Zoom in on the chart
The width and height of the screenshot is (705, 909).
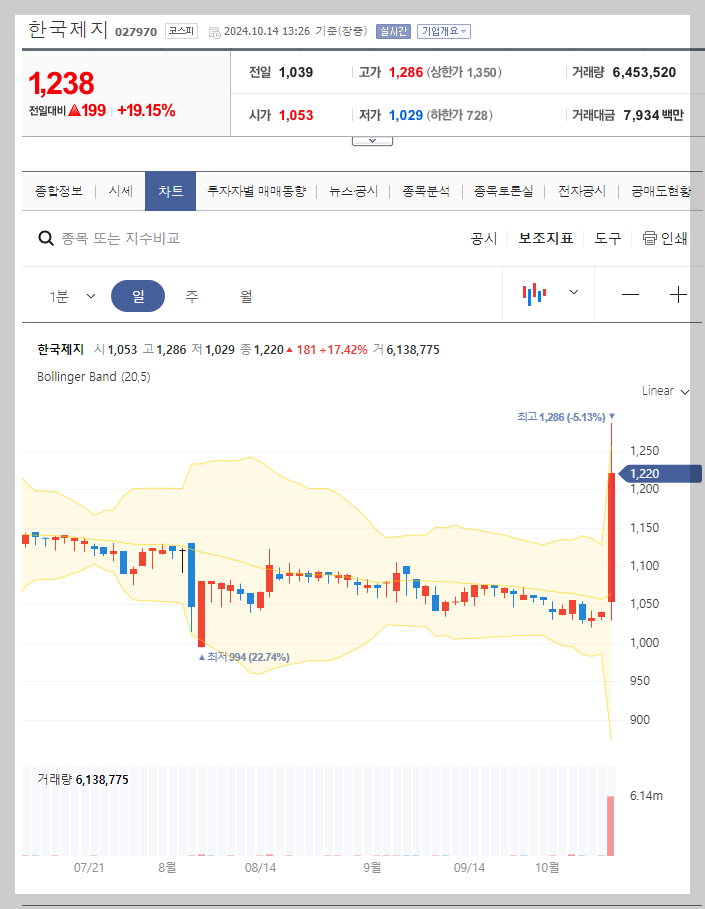coord(678,294)
